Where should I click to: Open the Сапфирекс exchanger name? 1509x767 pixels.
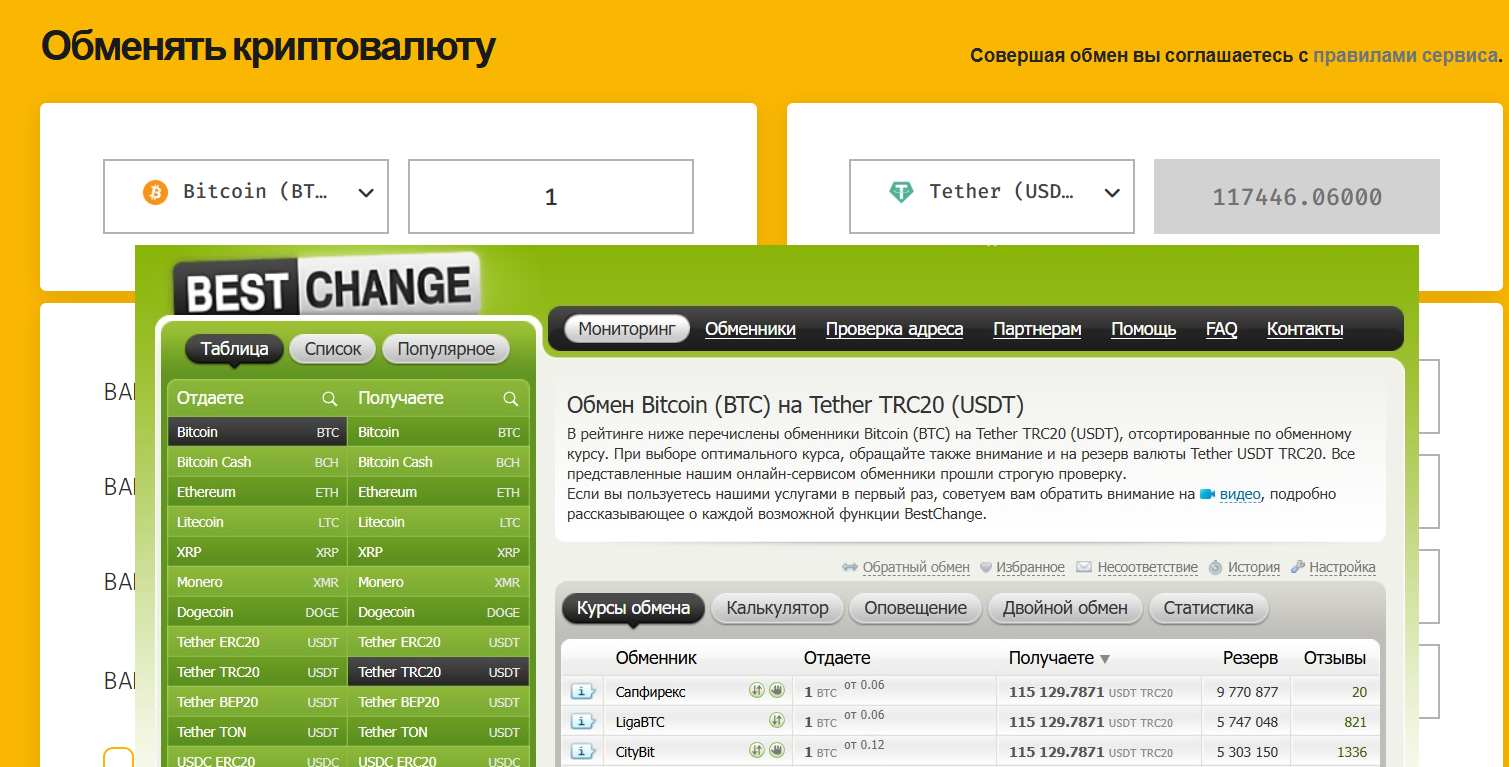[651, 692]
